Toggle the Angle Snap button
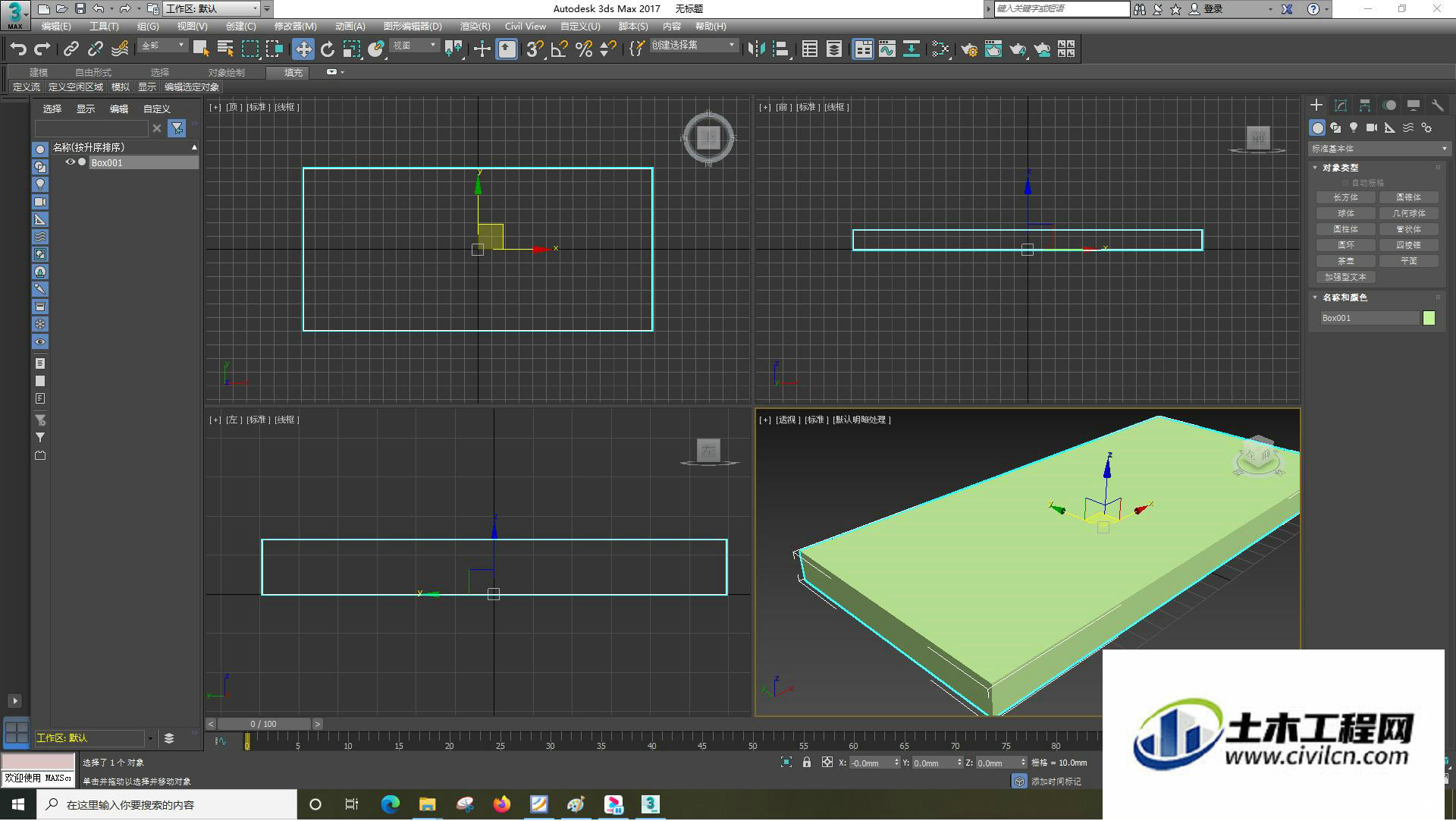This screenshot has width=1456, height=821. click(x=560, y=49)
